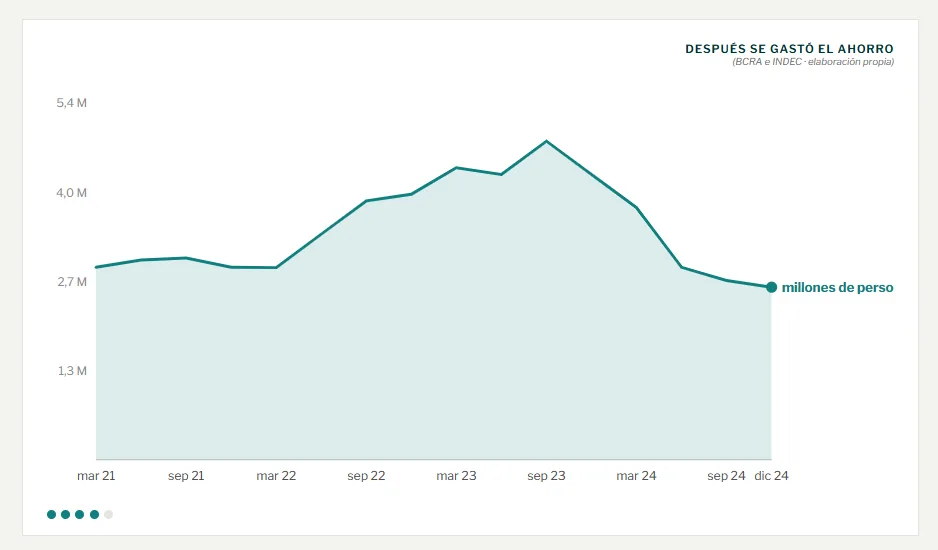Select the fourth pagination dot
The height and width of the screenshot is (550, 938).
coord(95,514)
